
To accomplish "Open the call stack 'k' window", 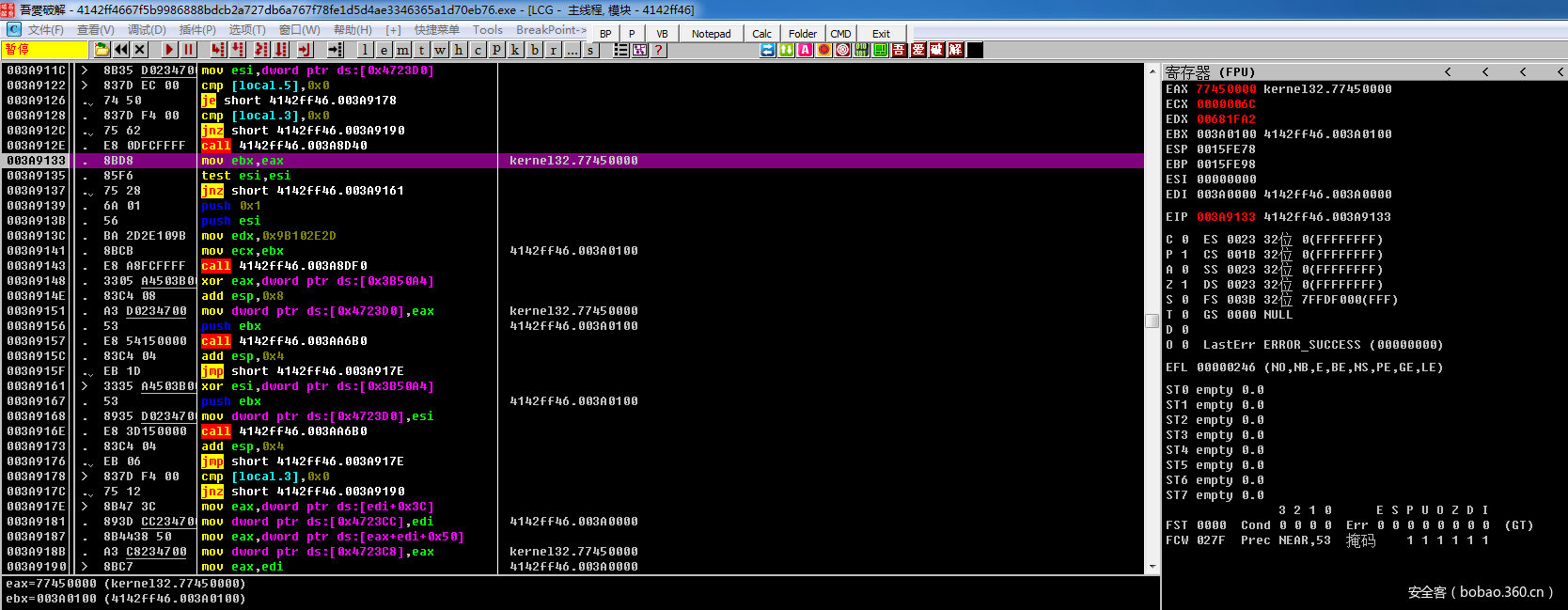I will (515, 50).
